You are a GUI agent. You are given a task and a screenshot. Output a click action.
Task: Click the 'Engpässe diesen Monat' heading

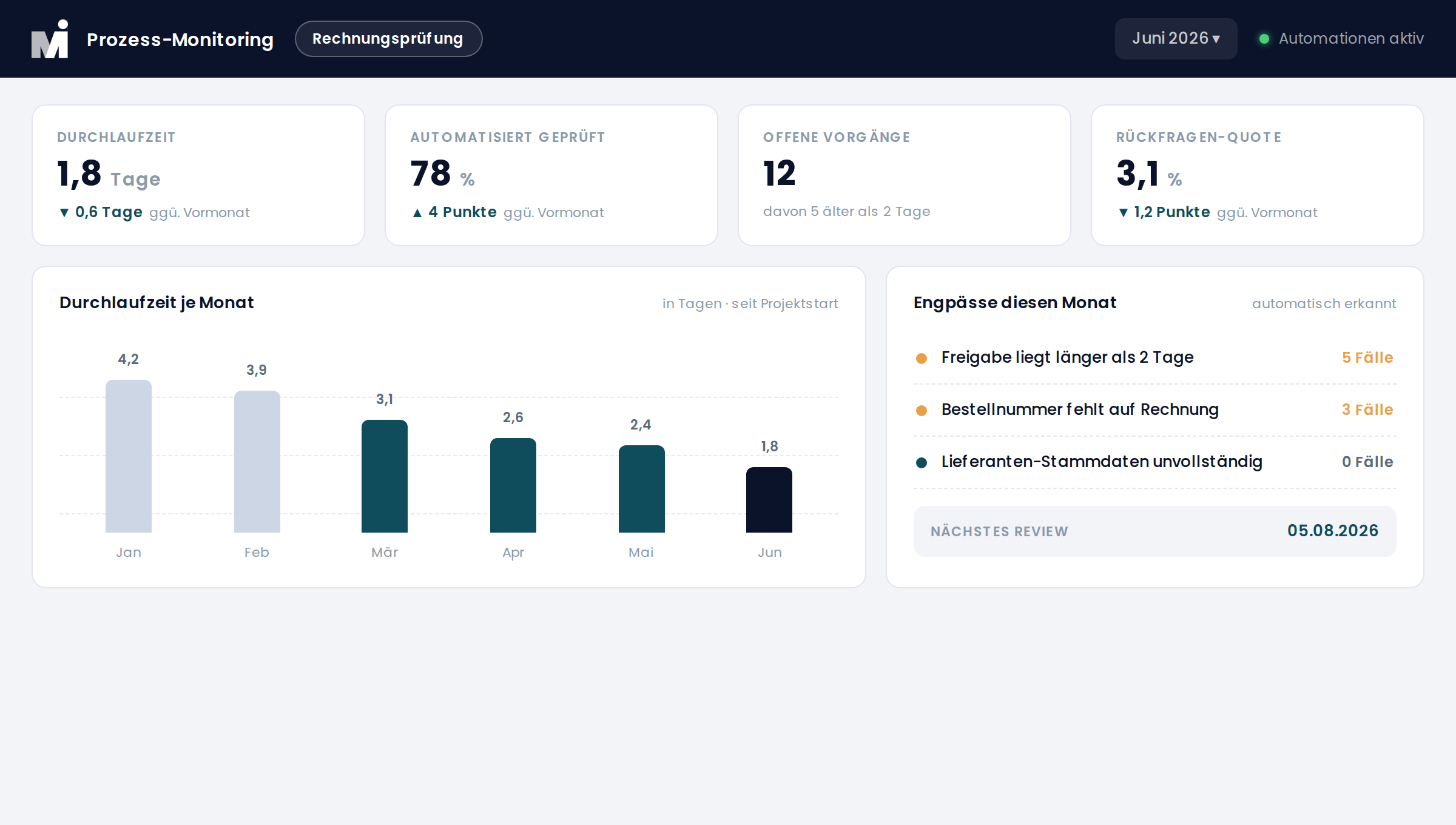click(1015, 303)
